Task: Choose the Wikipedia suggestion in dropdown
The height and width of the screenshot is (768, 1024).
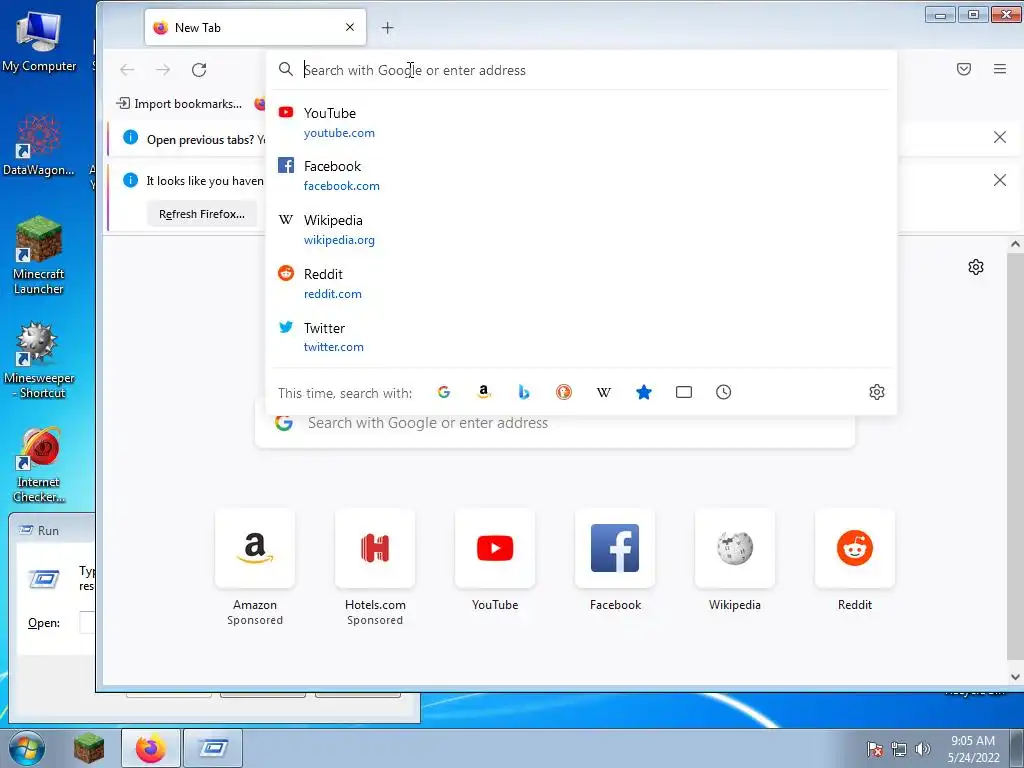Action: click(581, 230)
